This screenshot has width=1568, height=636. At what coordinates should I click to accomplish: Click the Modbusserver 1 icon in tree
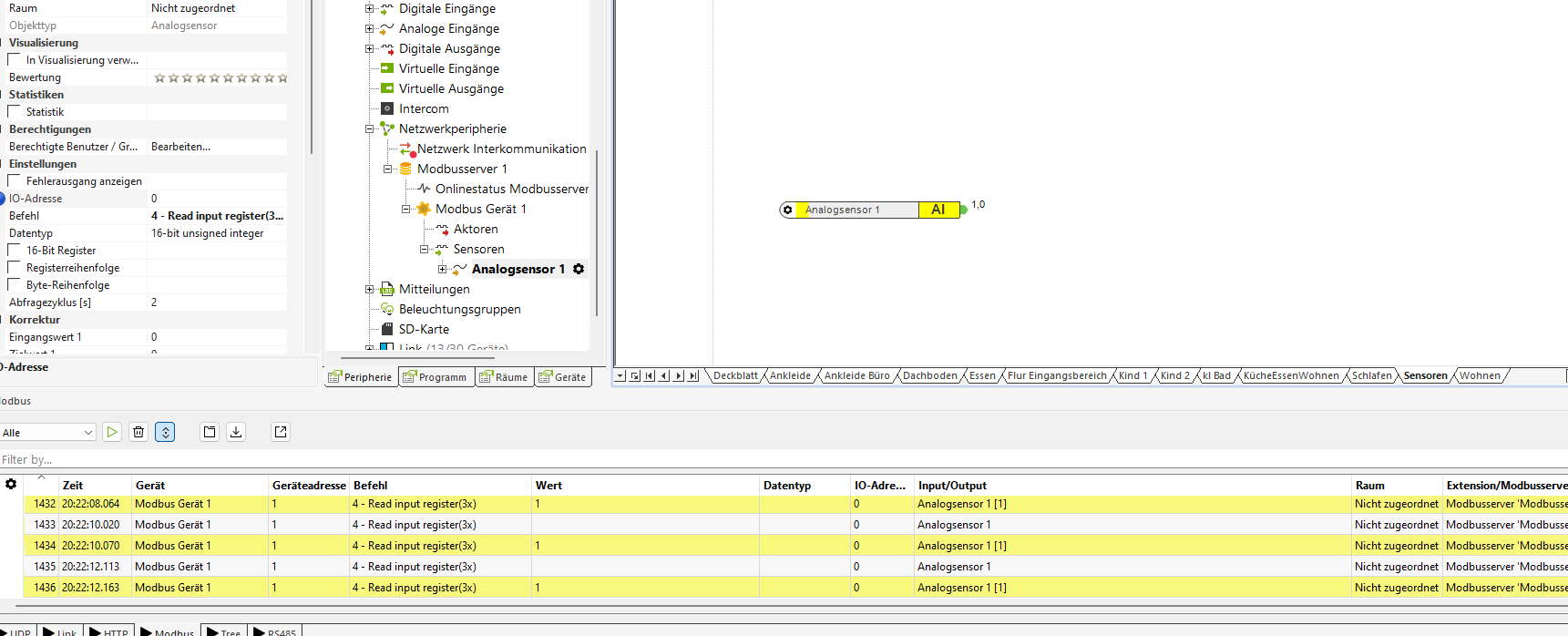point(405,169)
